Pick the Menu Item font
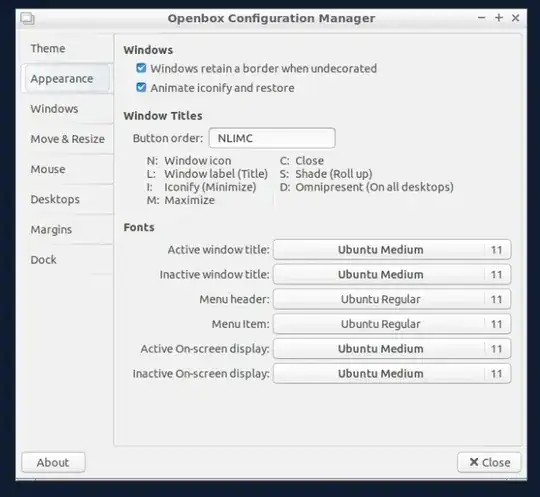This screenshot has height=497, width=540. coord(392,324)
